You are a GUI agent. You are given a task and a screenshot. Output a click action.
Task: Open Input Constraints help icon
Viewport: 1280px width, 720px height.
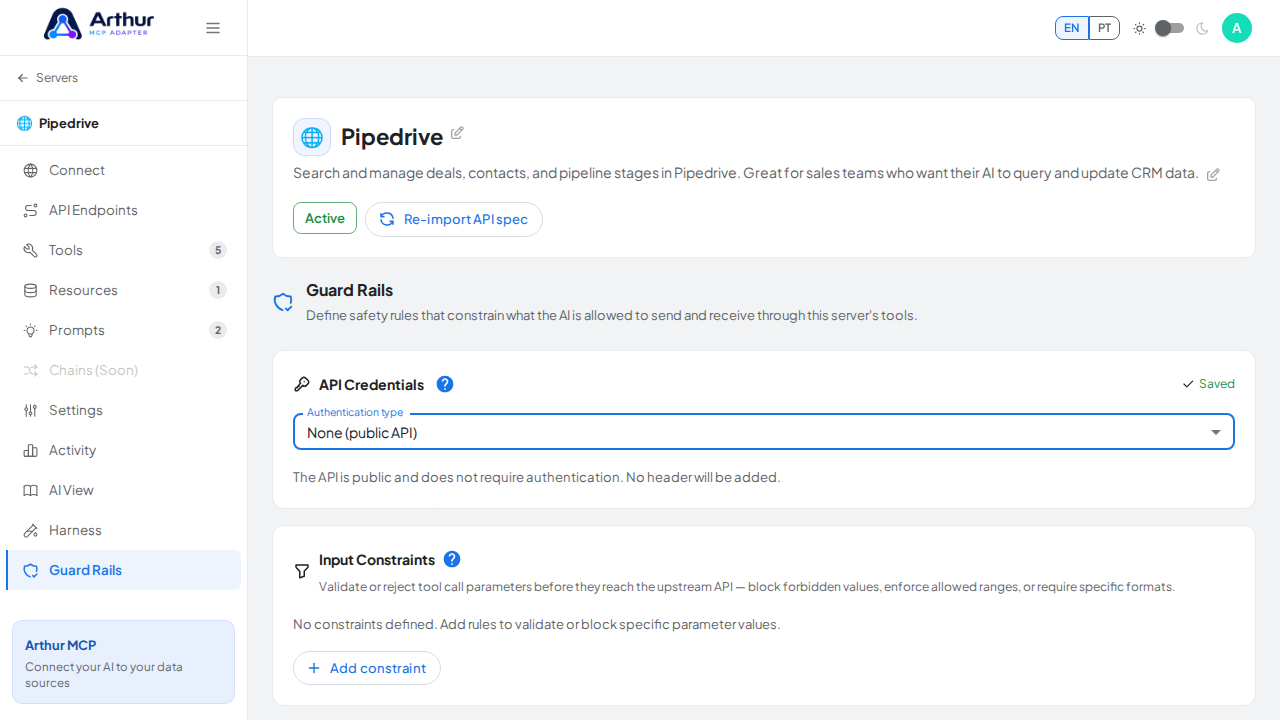pos(452,559)
